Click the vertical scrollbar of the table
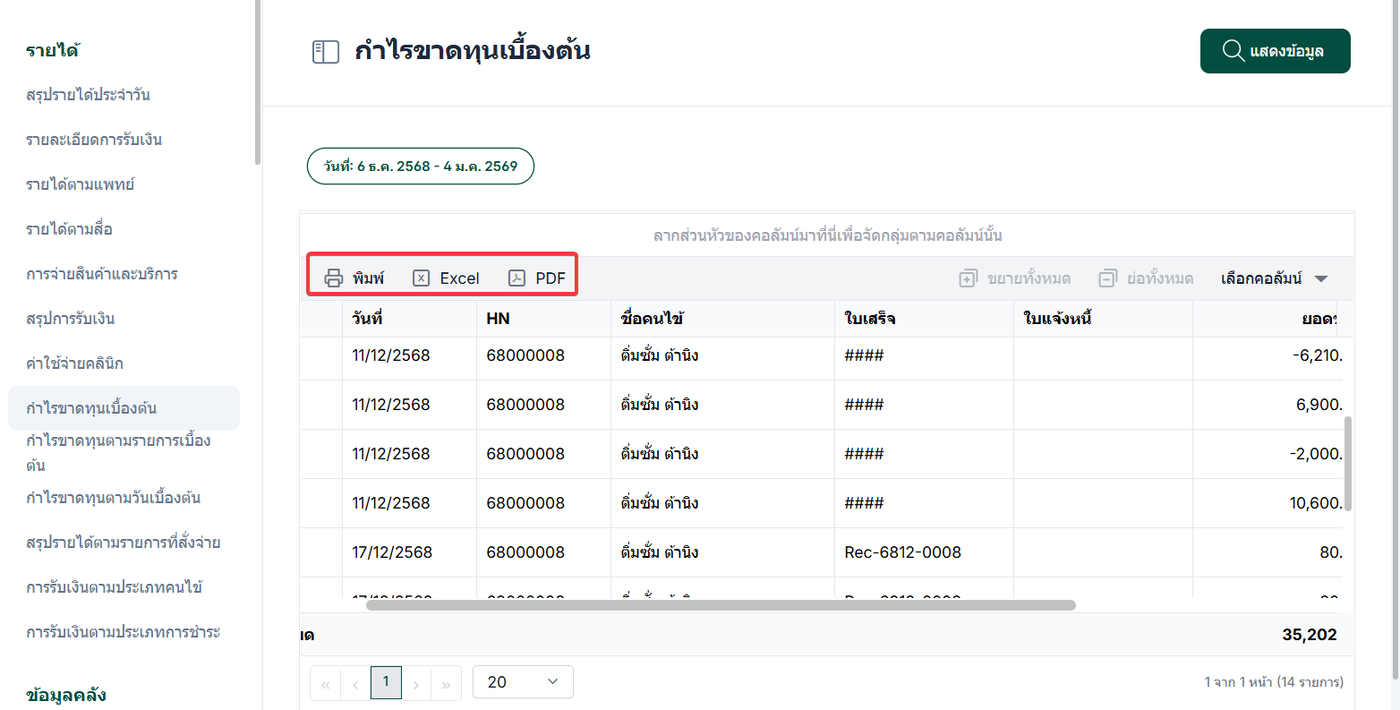Screen dimensions: 1400x710 [x=1347, y=465]
